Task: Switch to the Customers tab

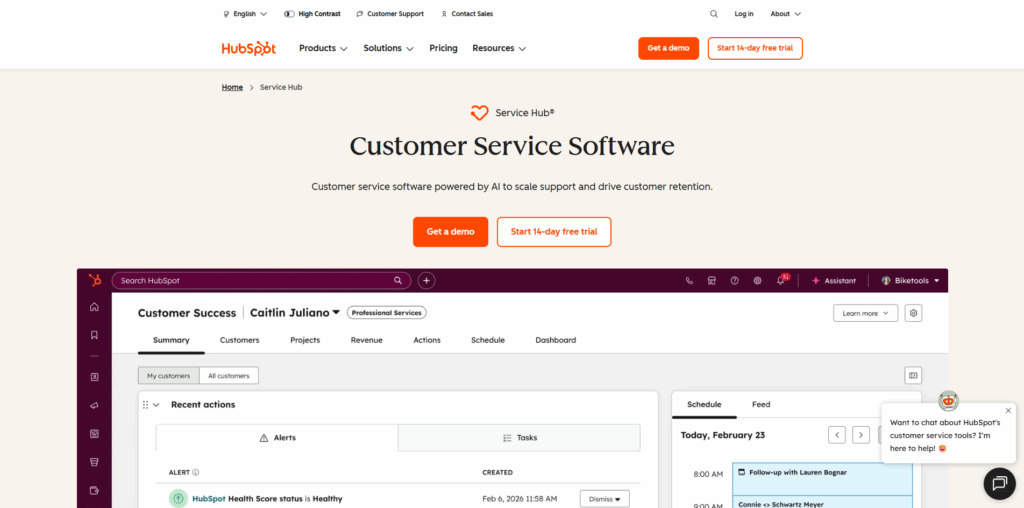Action: tap(240, 340)
